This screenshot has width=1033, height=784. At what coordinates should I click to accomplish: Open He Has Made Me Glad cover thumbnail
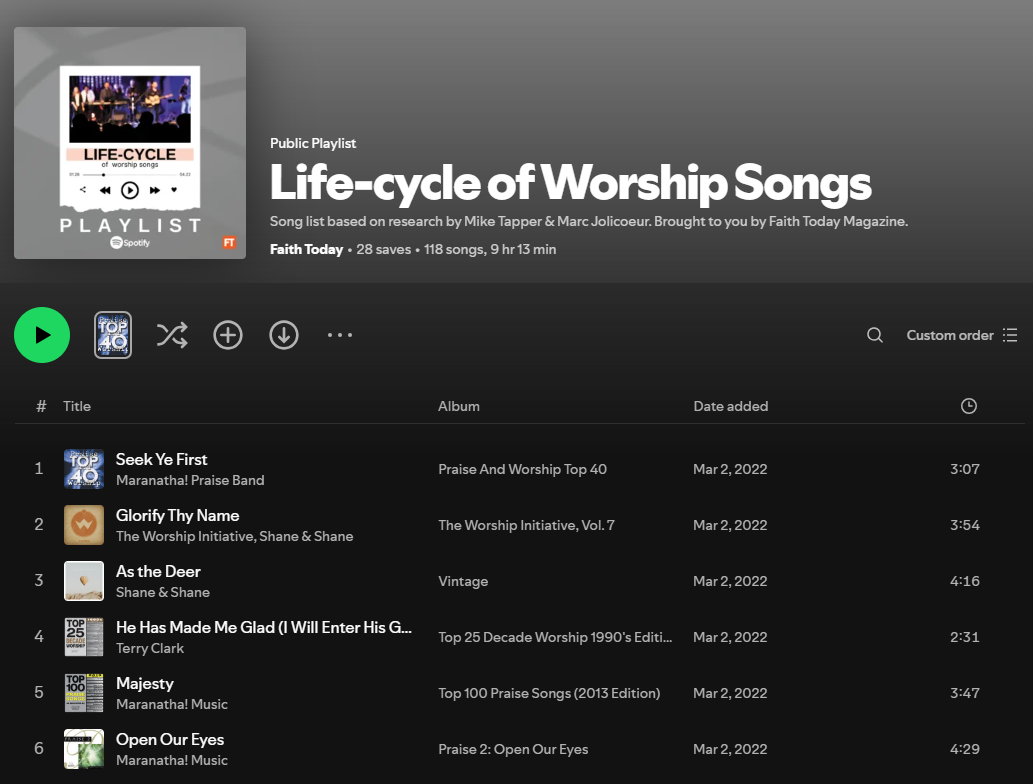point(84,636)
